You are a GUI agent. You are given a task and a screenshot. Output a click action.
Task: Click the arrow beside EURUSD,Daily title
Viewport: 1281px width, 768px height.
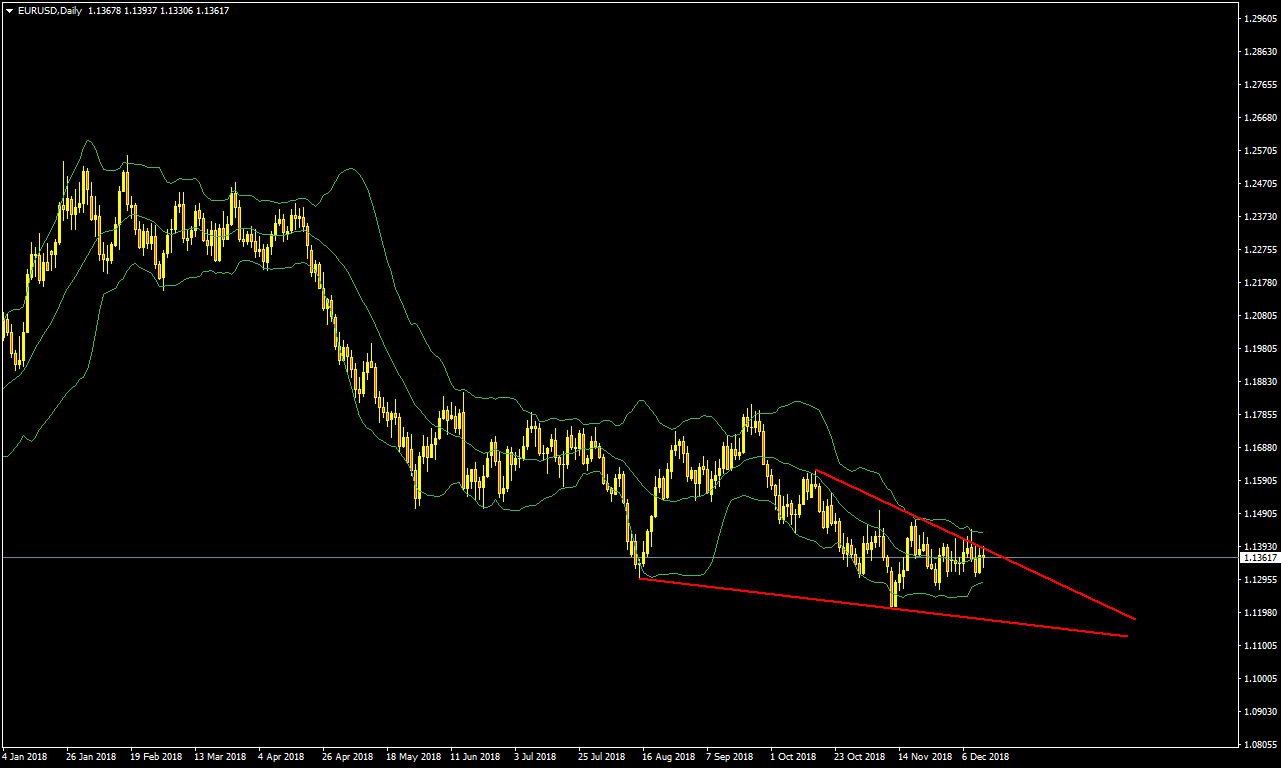pyautogui.click(x=9, y=10)
